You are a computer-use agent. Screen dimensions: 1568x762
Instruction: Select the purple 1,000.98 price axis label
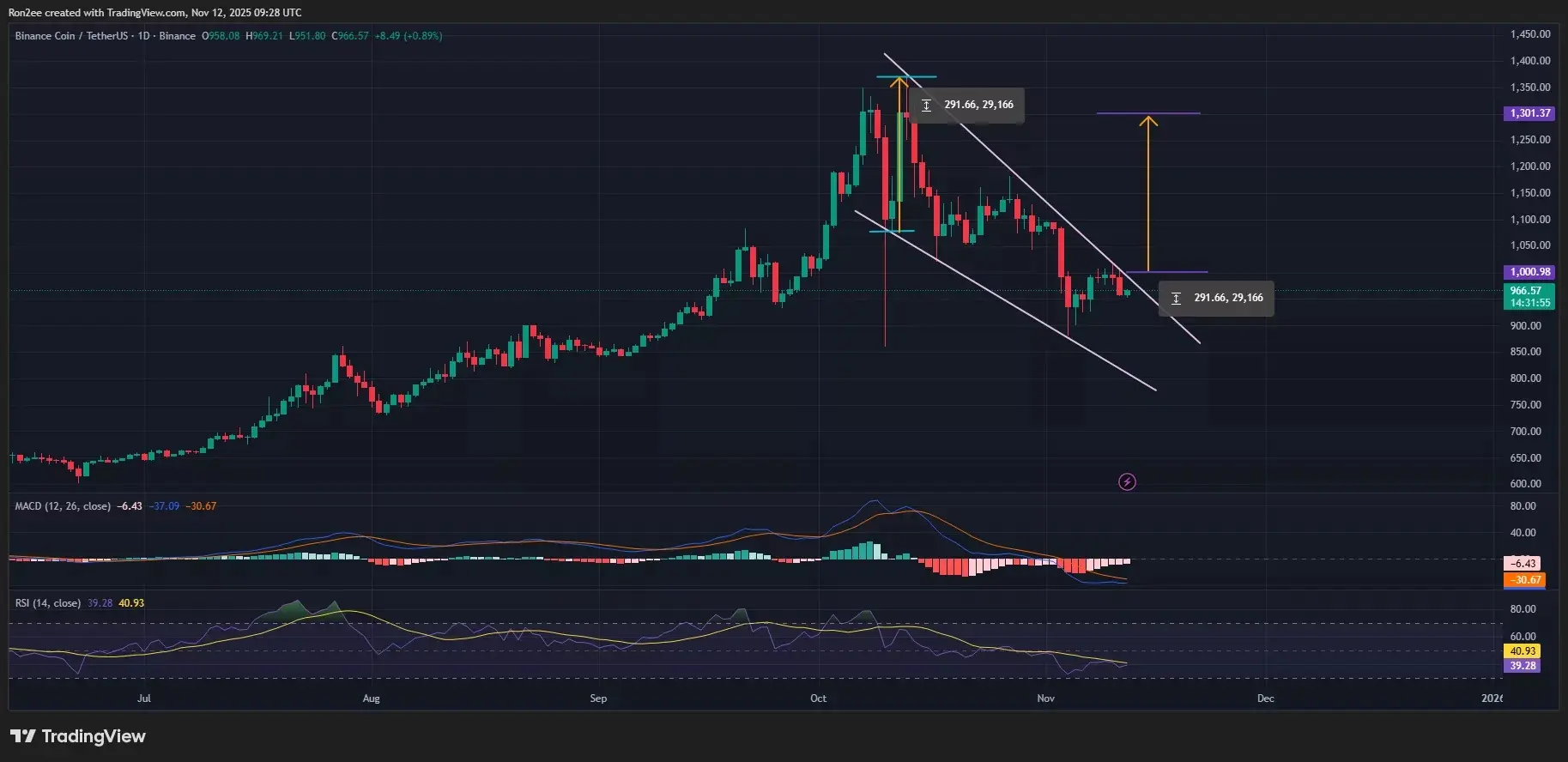tap(1529, 272)
